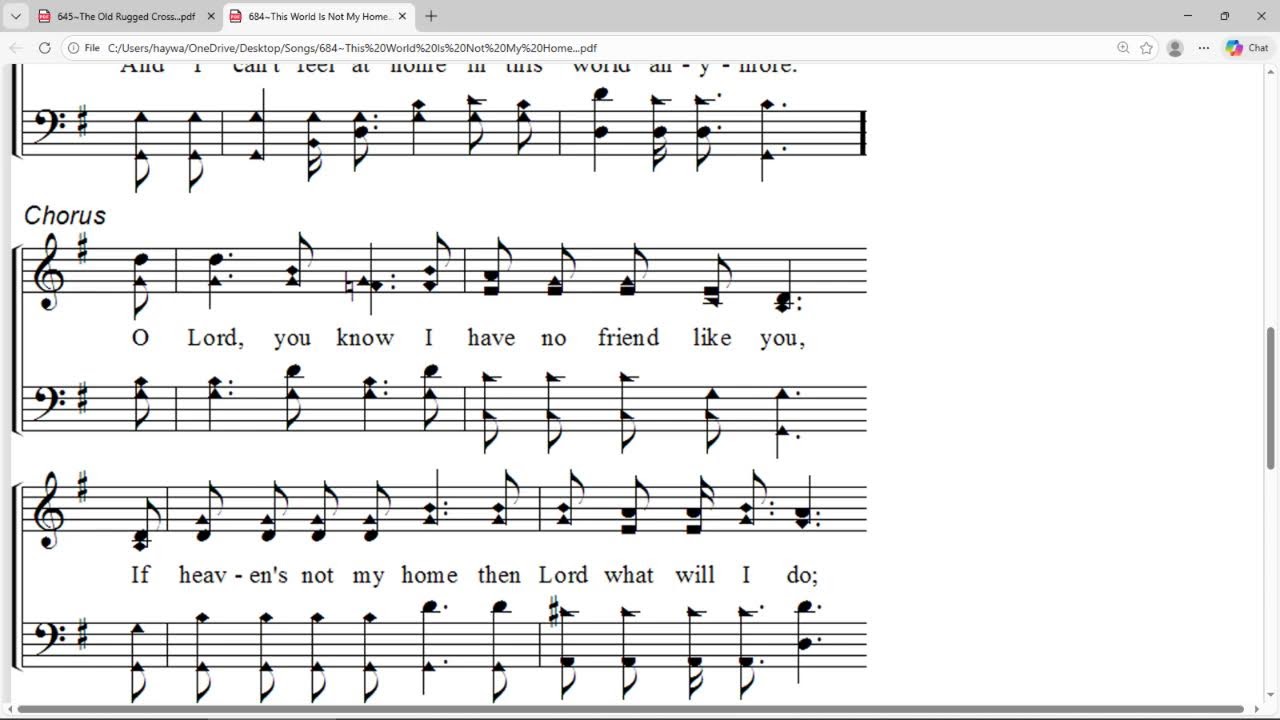1280x720 pixels.
Task: Open a new tab with the plus button
Action: (431, 16)
